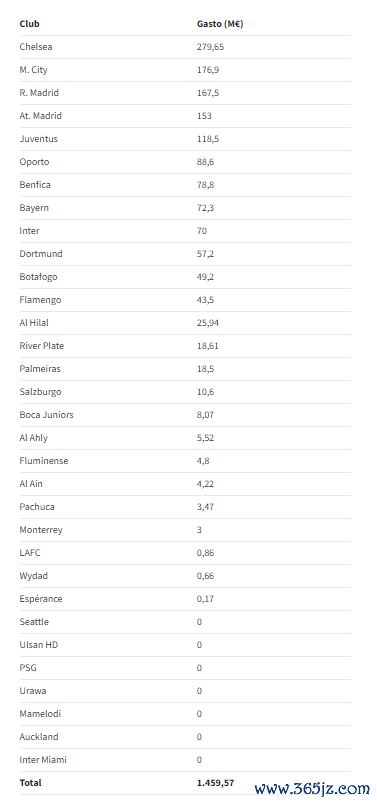
Task: Click the Boca Juniors row name
Action: (46, 415)
